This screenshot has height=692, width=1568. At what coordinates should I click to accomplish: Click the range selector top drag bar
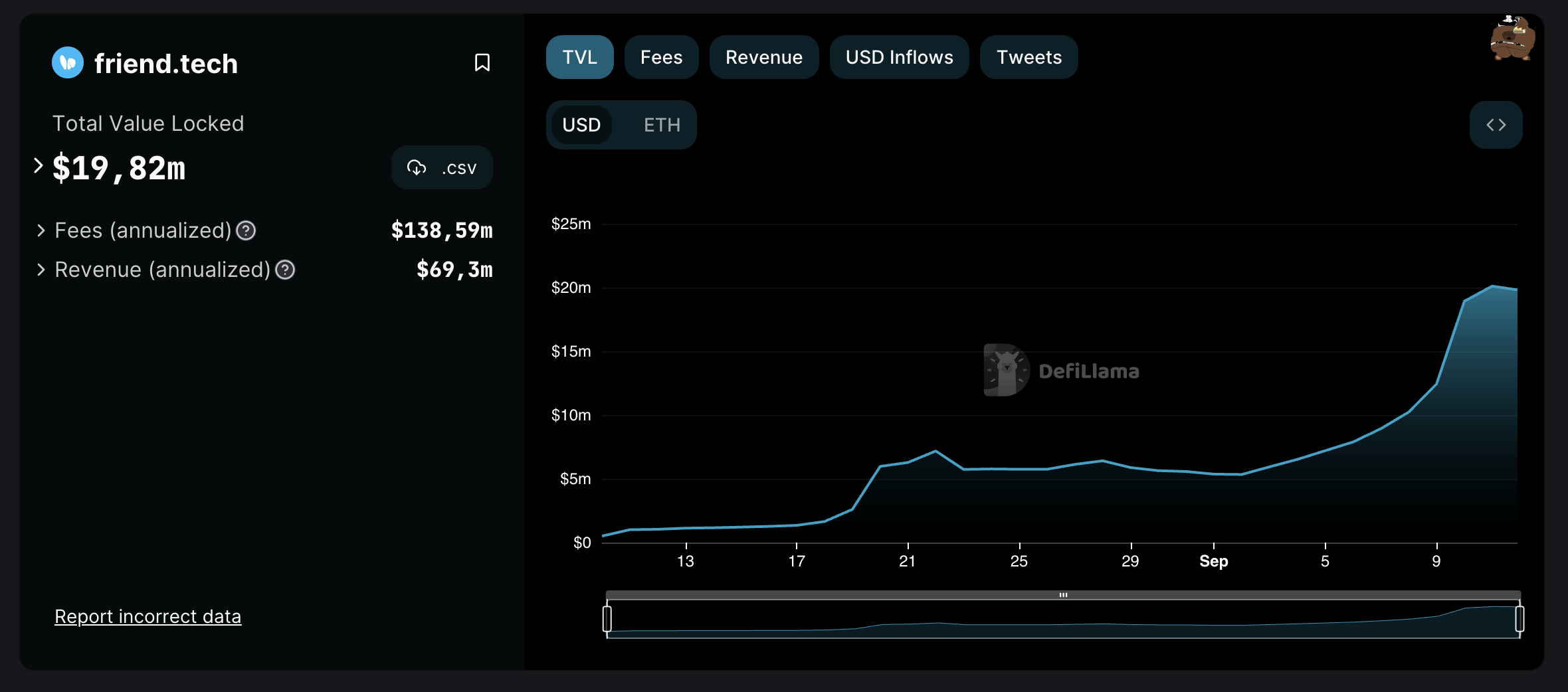pos(1063,595)
